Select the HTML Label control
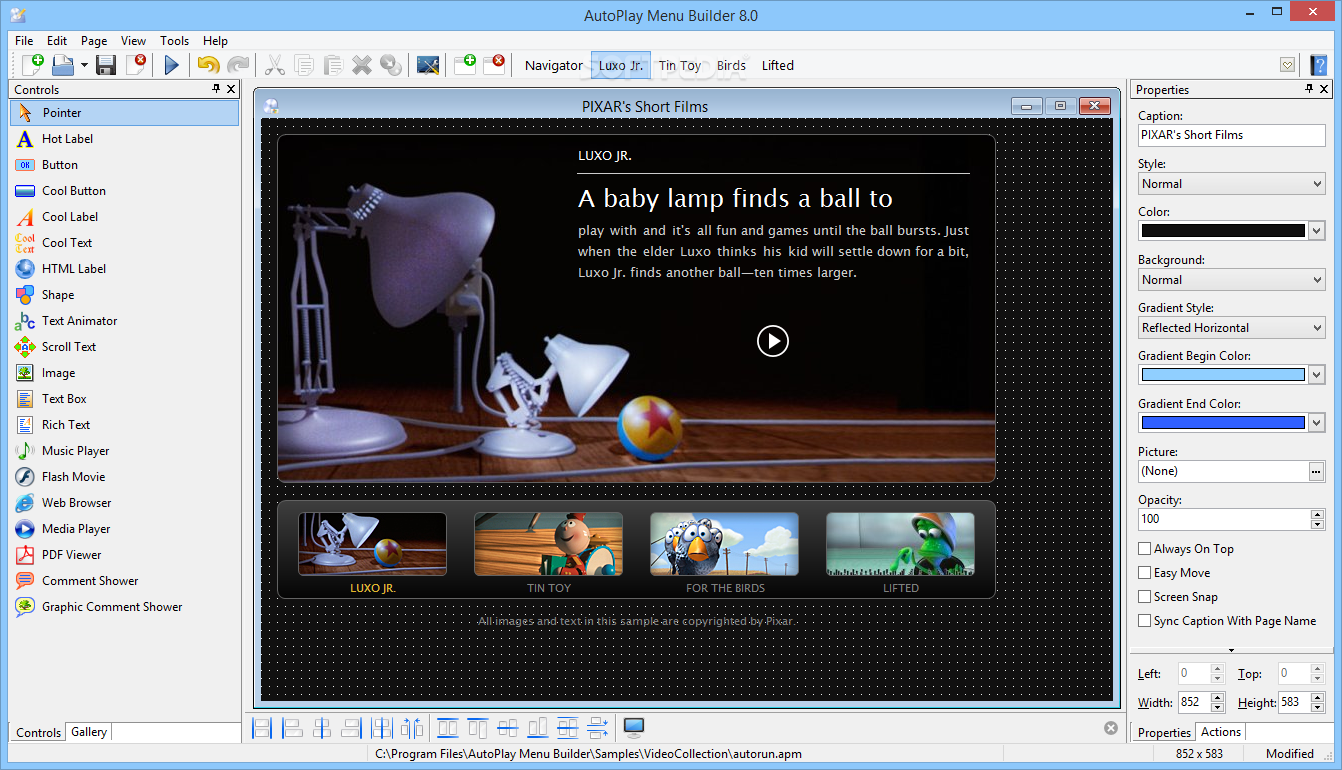Viewport: 1342px width, 770px height. coord(125,269)
